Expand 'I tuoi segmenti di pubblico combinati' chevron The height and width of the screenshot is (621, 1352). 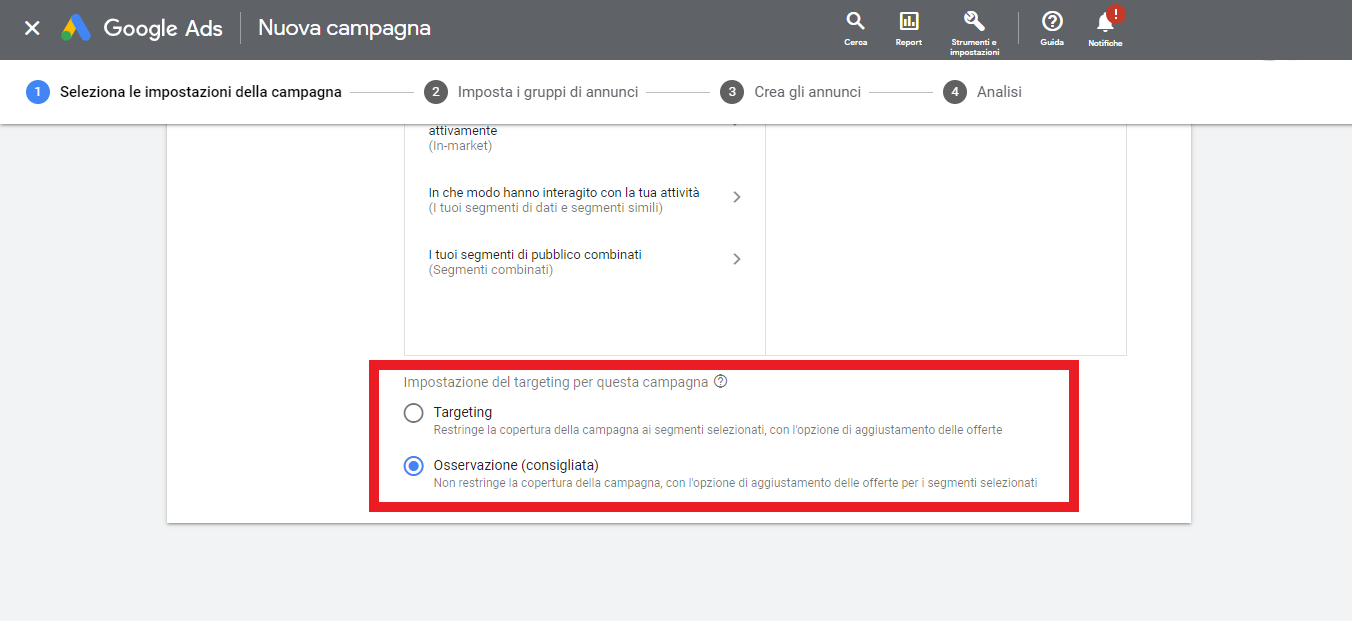coord(737,259)
